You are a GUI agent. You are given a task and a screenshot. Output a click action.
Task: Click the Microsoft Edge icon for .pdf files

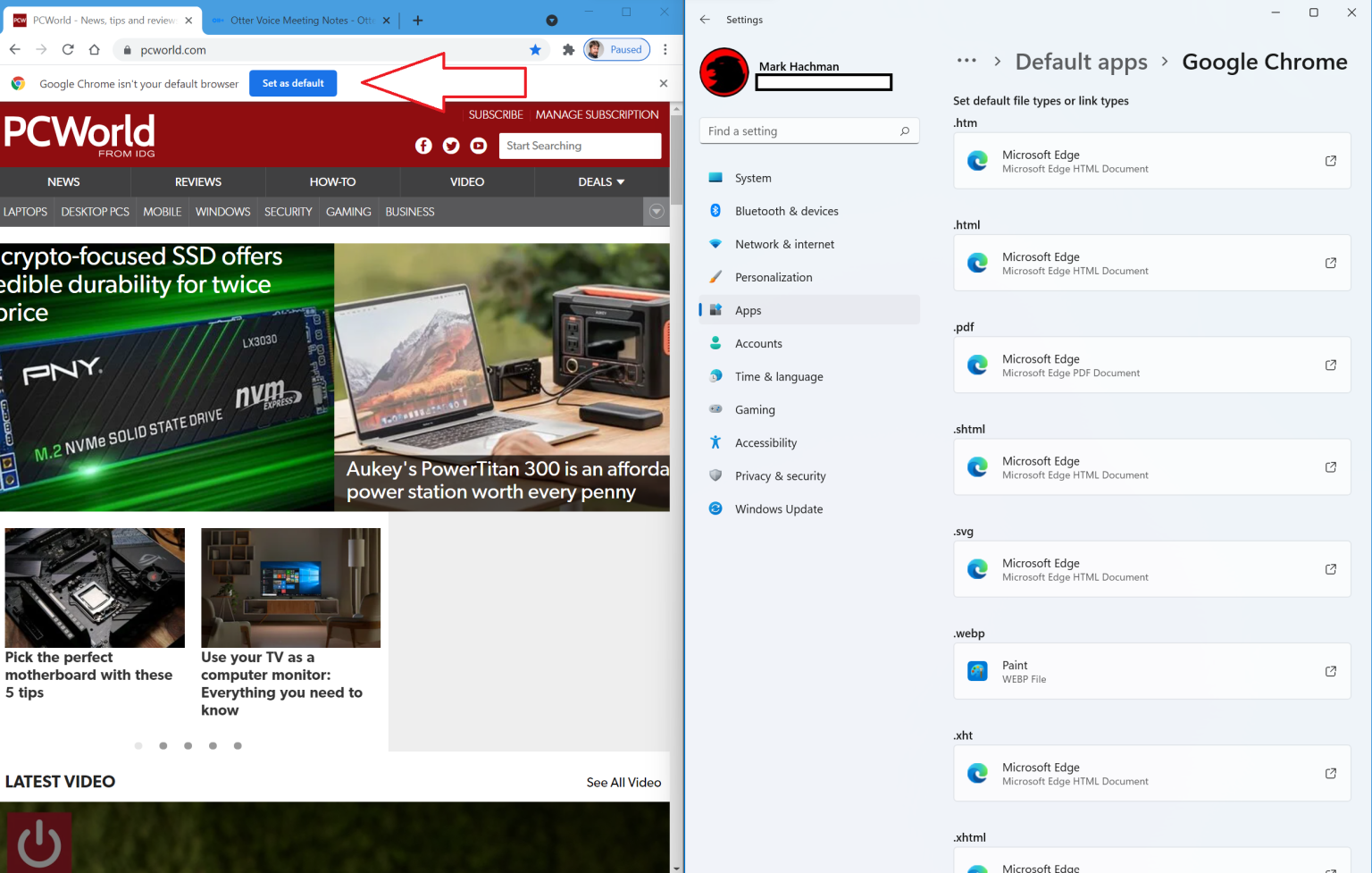(978, 365)
